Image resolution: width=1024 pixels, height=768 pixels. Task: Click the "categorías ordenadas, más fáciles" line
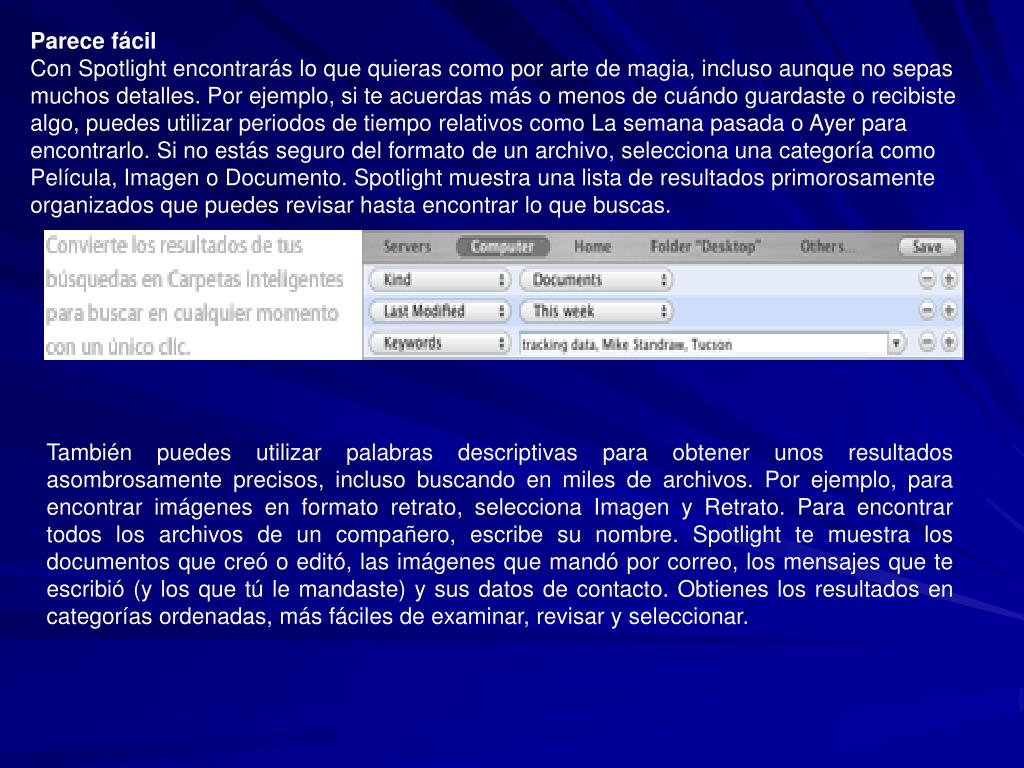click(x=397, y=616)
